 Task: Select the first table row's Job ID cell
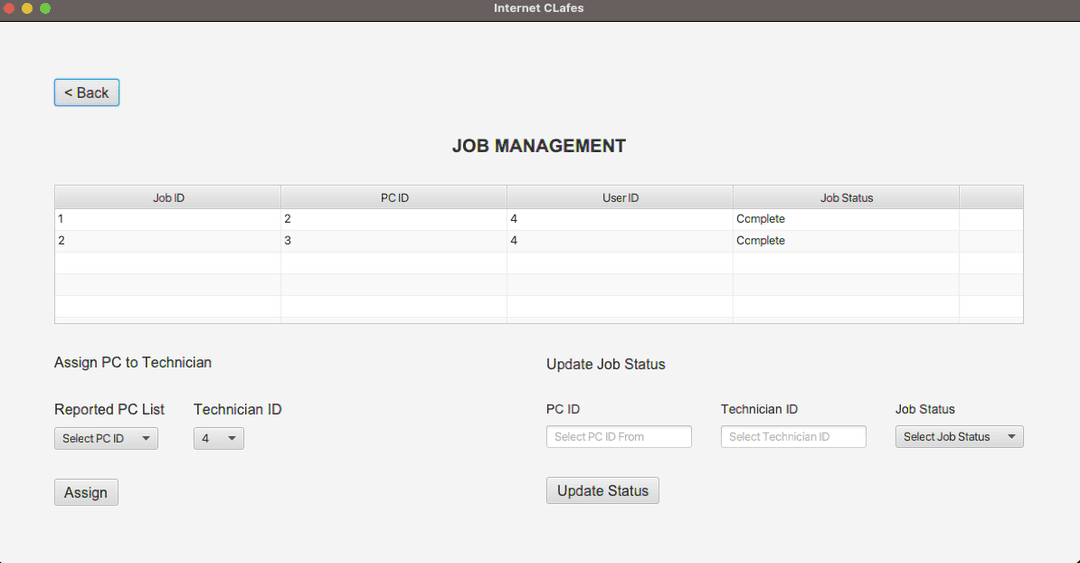[x=168, y=219]
